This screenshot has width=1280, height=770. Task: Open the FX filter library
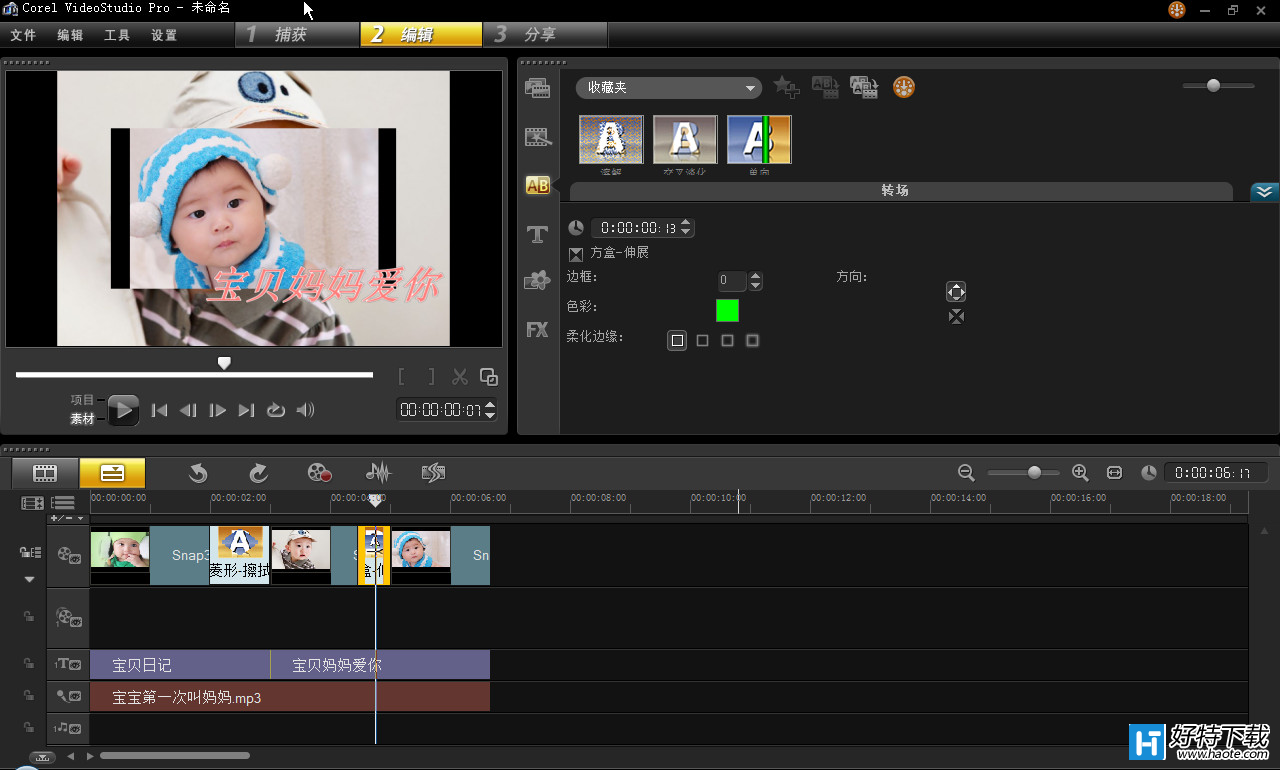pyautogui.click(x=538, y=329)
